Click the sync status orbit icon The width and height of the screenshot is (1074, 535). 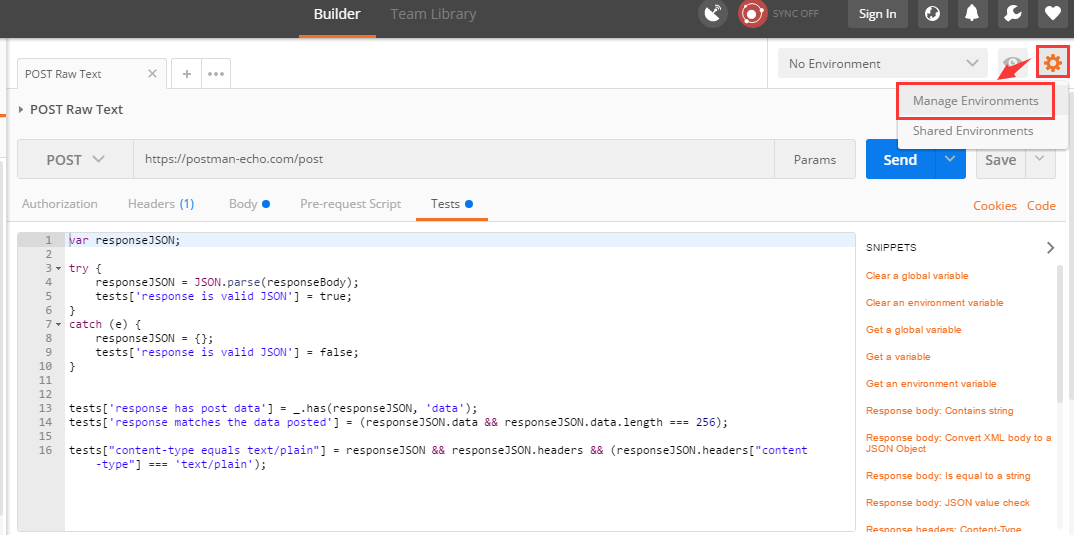click(753, 14)
